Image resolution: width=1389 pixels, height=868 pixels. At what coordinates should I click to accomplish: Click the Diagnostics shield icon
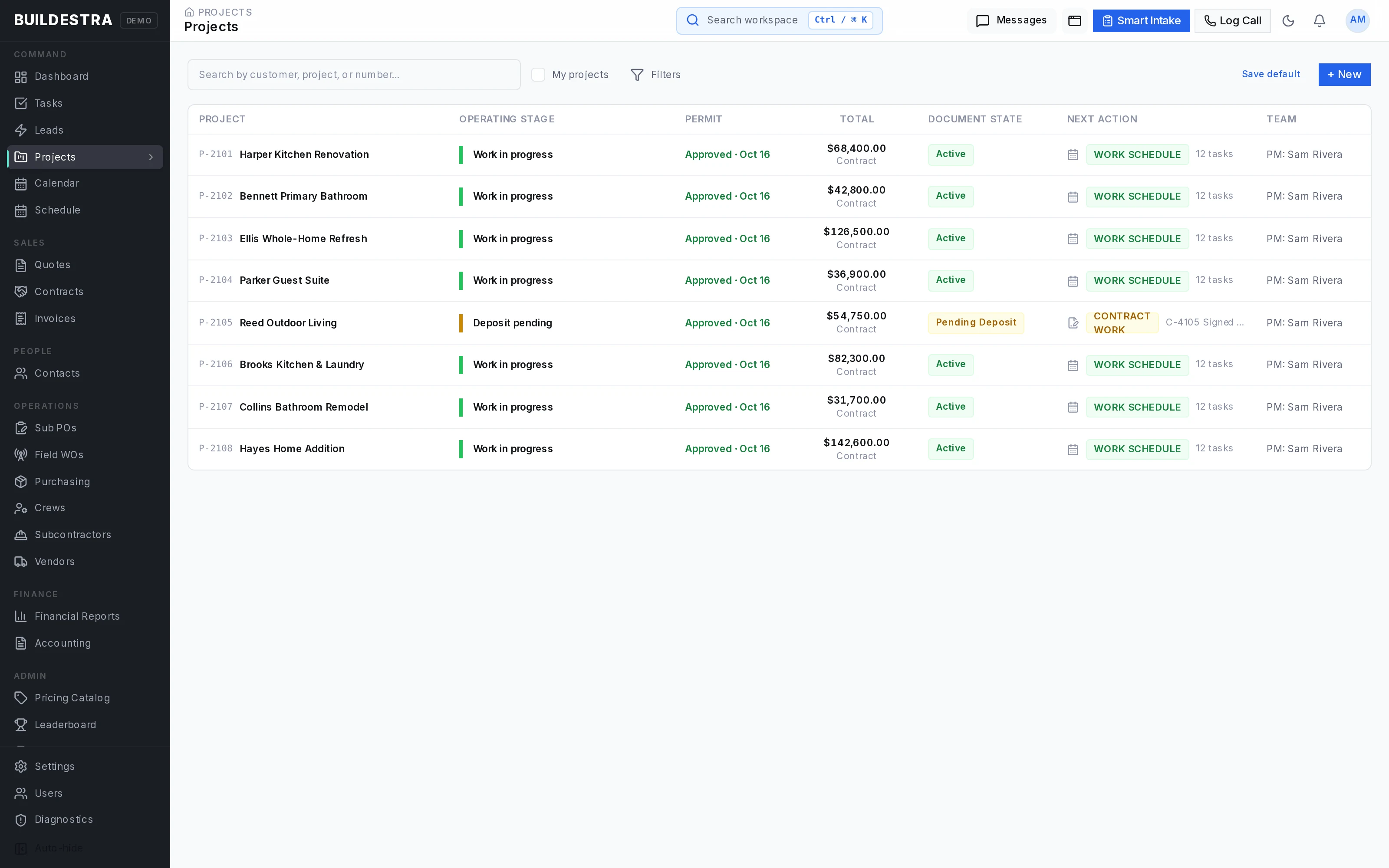21,820
